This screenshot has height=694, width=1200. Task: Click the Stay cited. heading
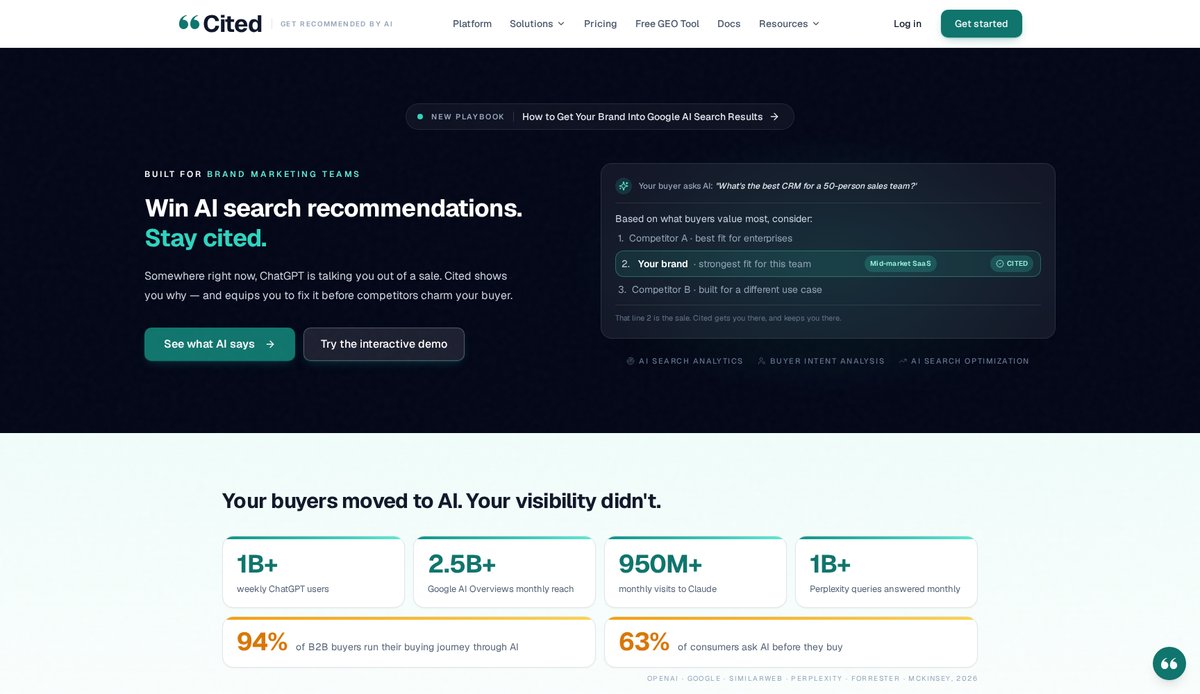pyautogui.click(x=206, y=238)
